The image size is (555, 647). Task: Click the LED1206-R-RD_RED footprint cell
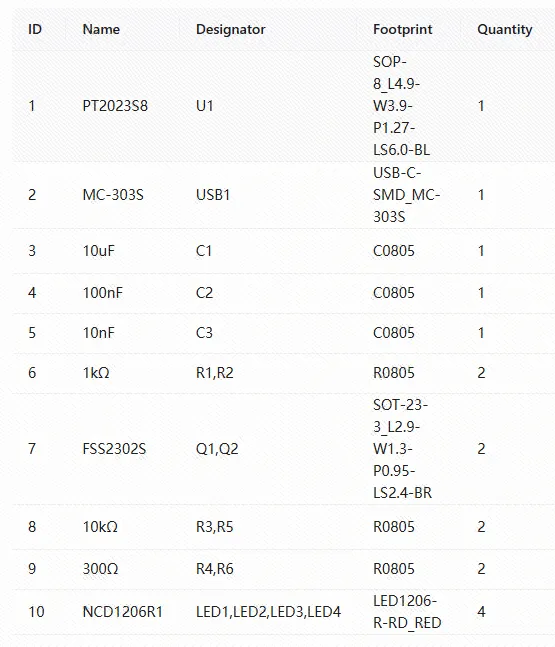[407, 612]
